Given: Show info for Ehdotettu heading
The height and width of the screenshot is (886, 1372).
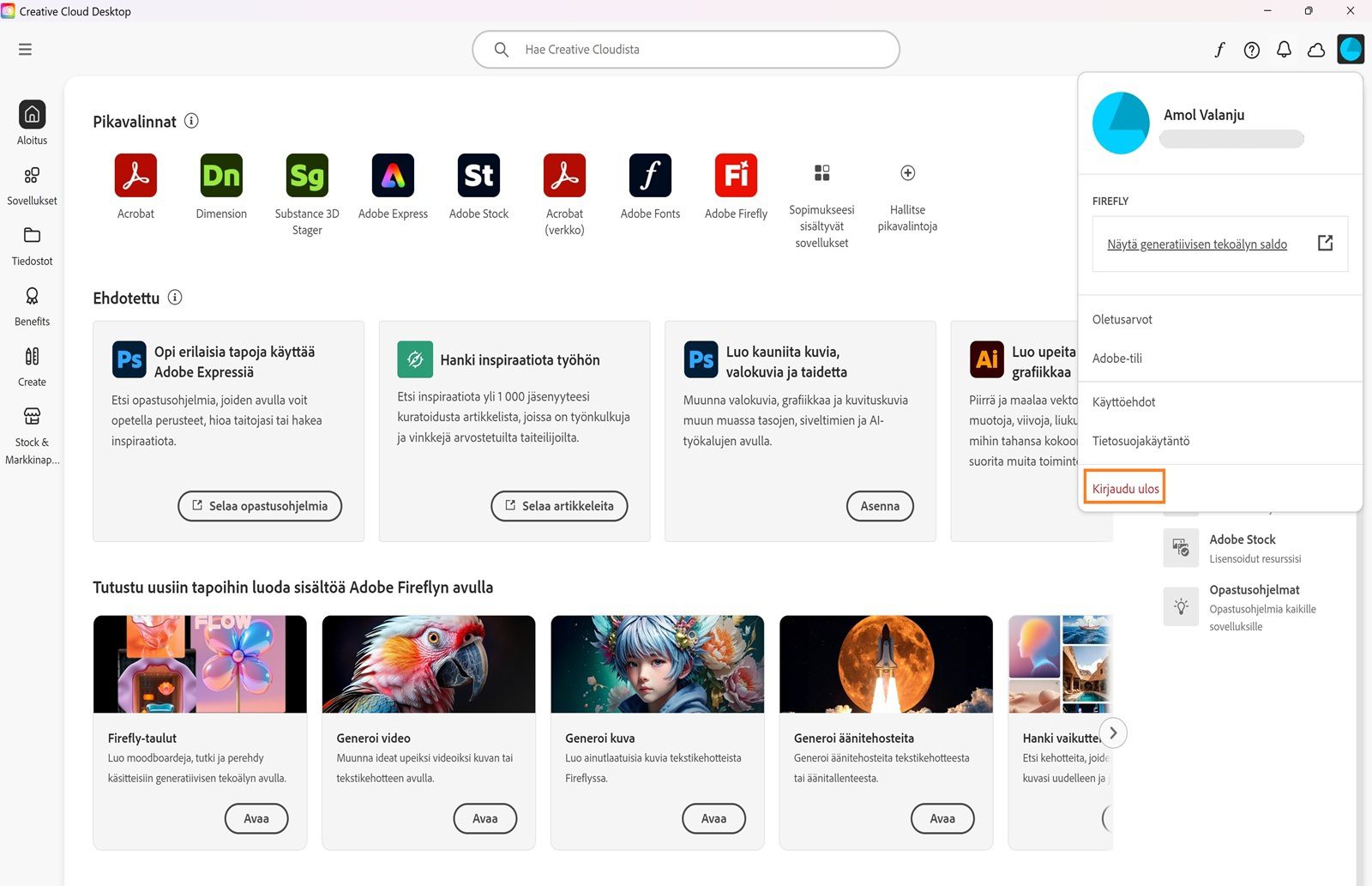Looking at the screenshot, I should tap(175, 298).
